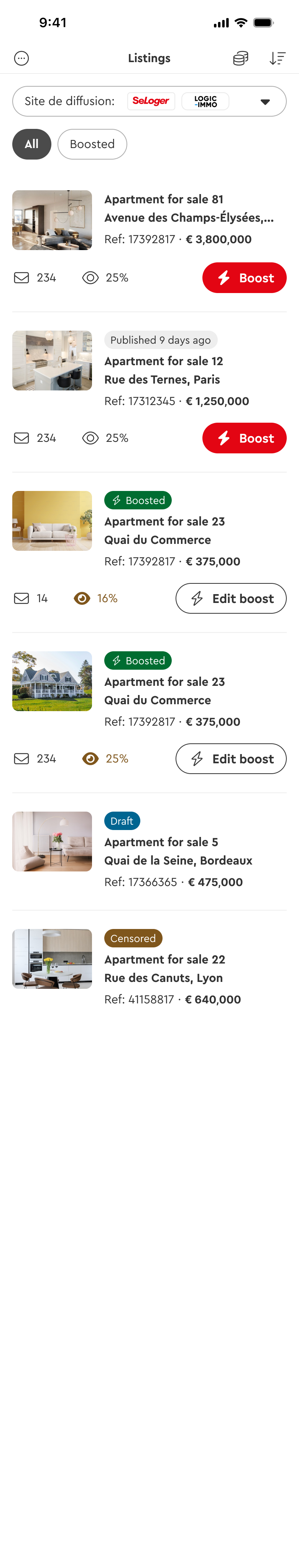Screen dimensions: 299x1568
Task: Toggle the brown eye icon showing 16%
Action: coord(82,598)
